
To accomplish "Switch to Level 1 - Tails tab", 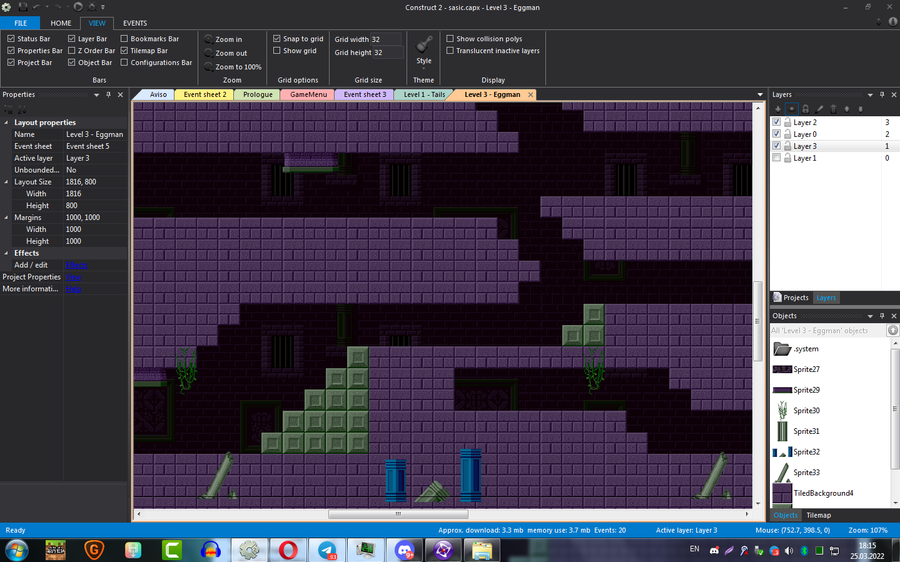I will point(424,95).
